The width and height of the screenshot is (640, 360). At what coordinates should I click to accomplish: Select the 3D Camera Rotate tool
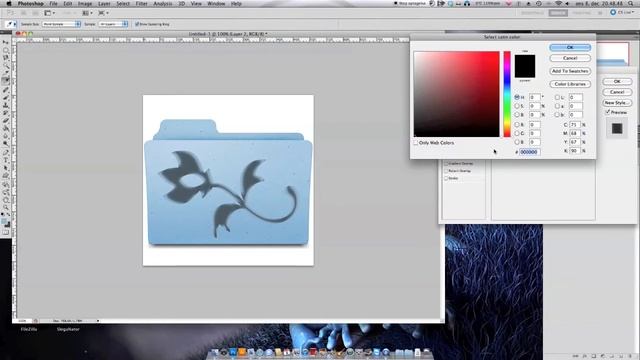[6, 192]
